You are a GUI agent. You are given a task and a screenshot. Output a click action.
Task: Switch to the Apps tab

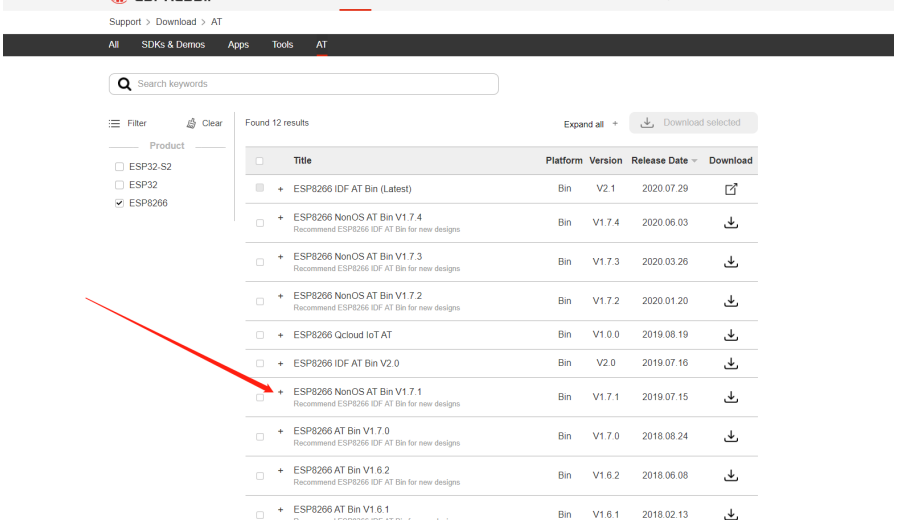(238, 44)
